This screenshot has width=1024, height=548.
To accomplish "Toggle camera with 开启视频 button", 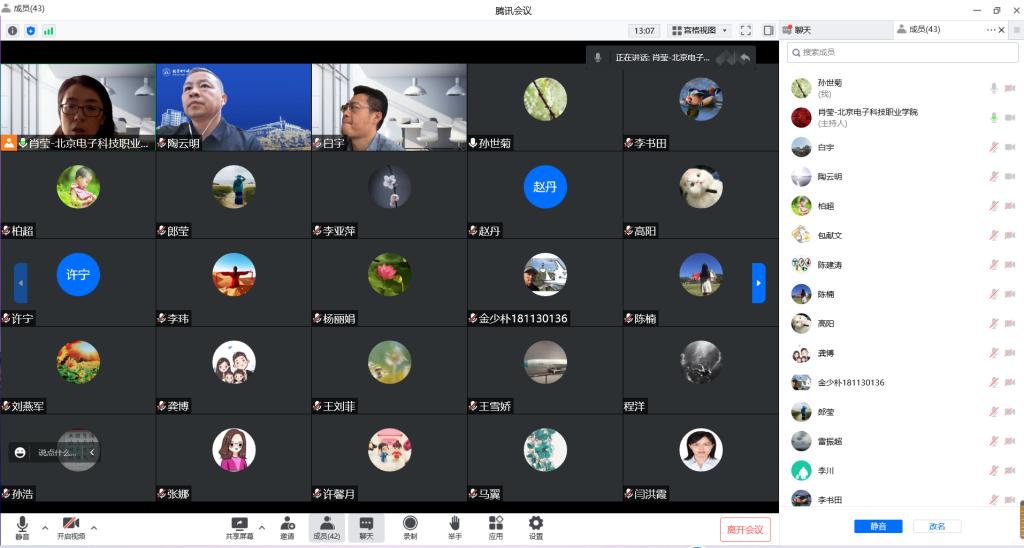I will [x=71, y=527].
